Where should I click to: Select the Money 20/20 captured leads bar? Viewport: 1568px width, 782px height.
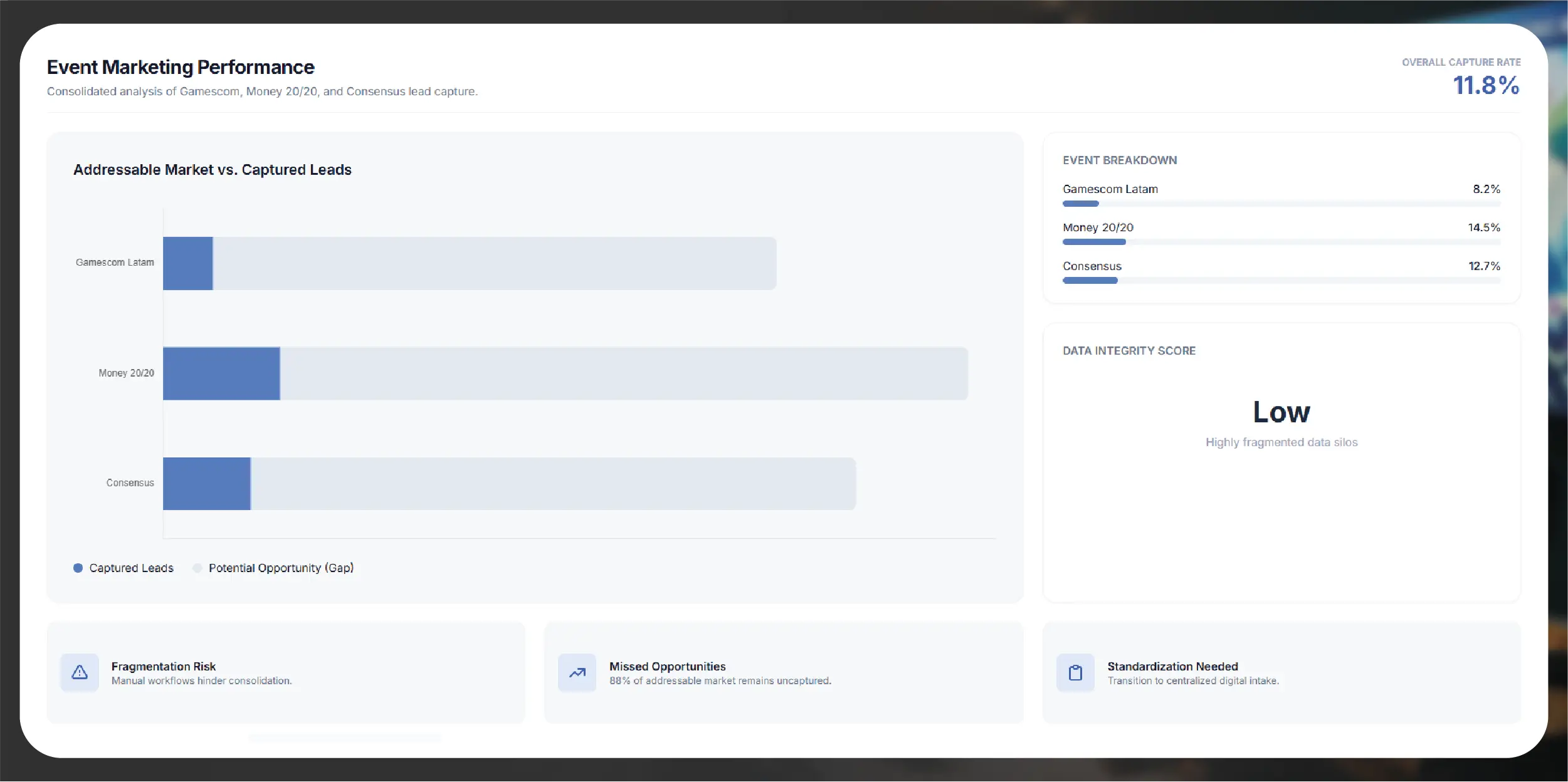click(221, 373)
